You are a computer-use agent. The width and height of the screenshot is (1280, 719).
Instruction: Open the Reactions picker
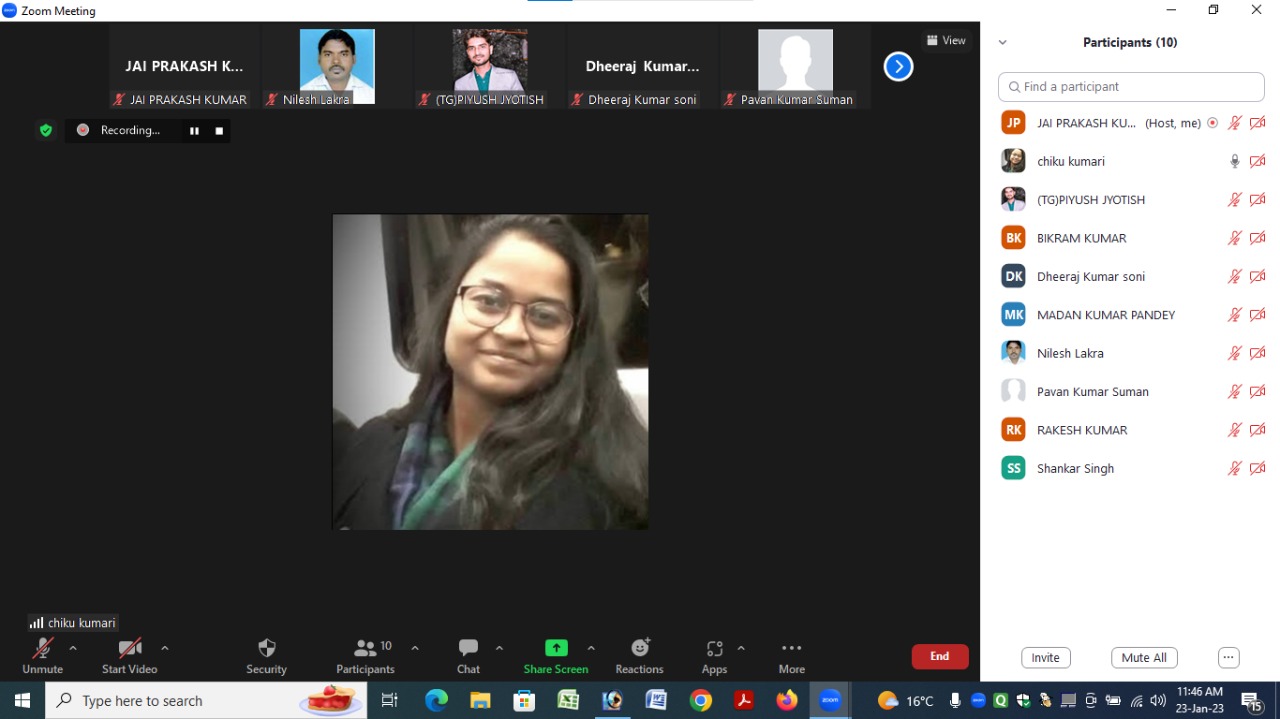pos(639,656)
